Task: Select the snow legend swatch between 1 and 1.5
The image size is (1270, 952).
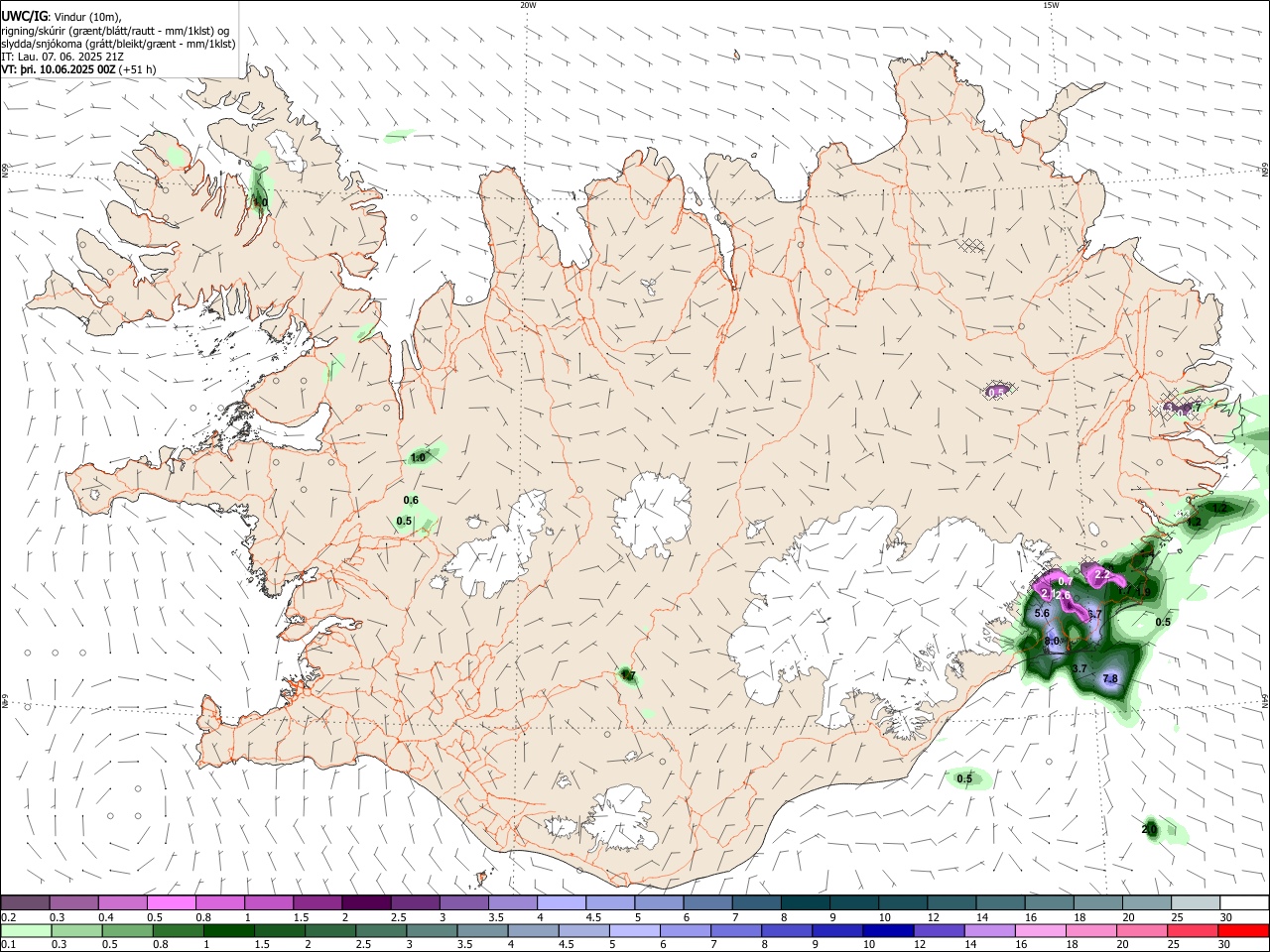Action: point(268,902)
